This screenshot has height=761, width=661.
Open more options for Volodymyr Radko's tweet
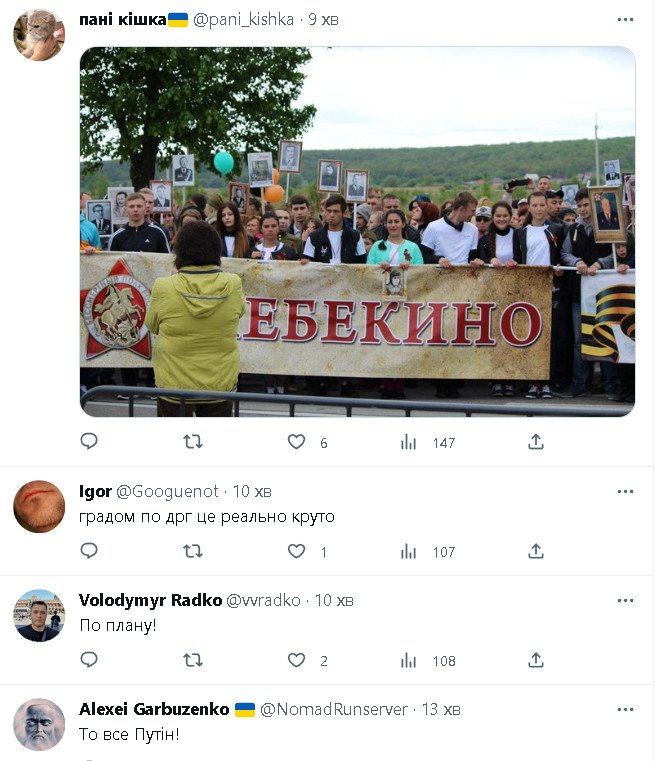625,600
